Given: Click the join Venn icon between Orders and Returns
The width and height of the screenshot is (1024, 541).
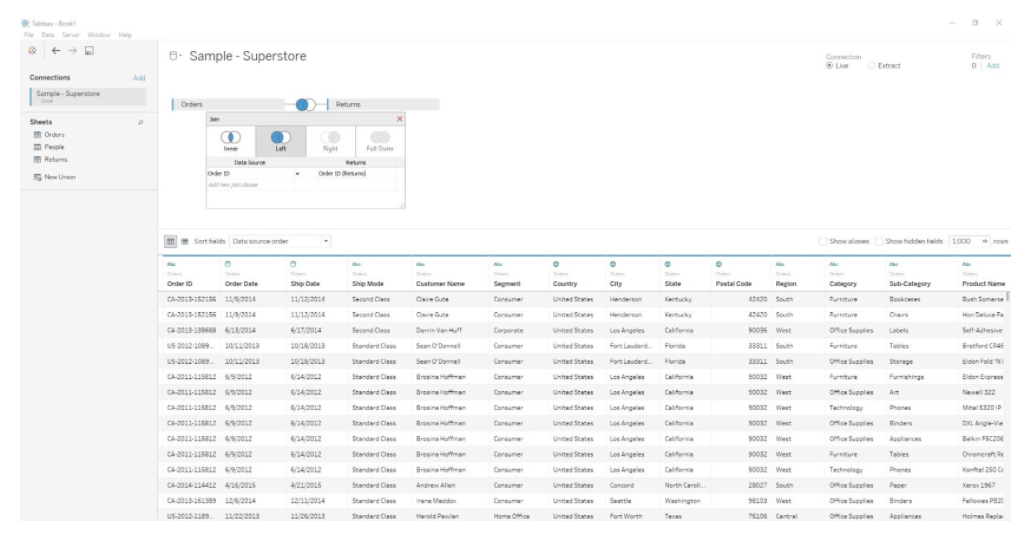Looking at the screenshot, I should (305, 105).
